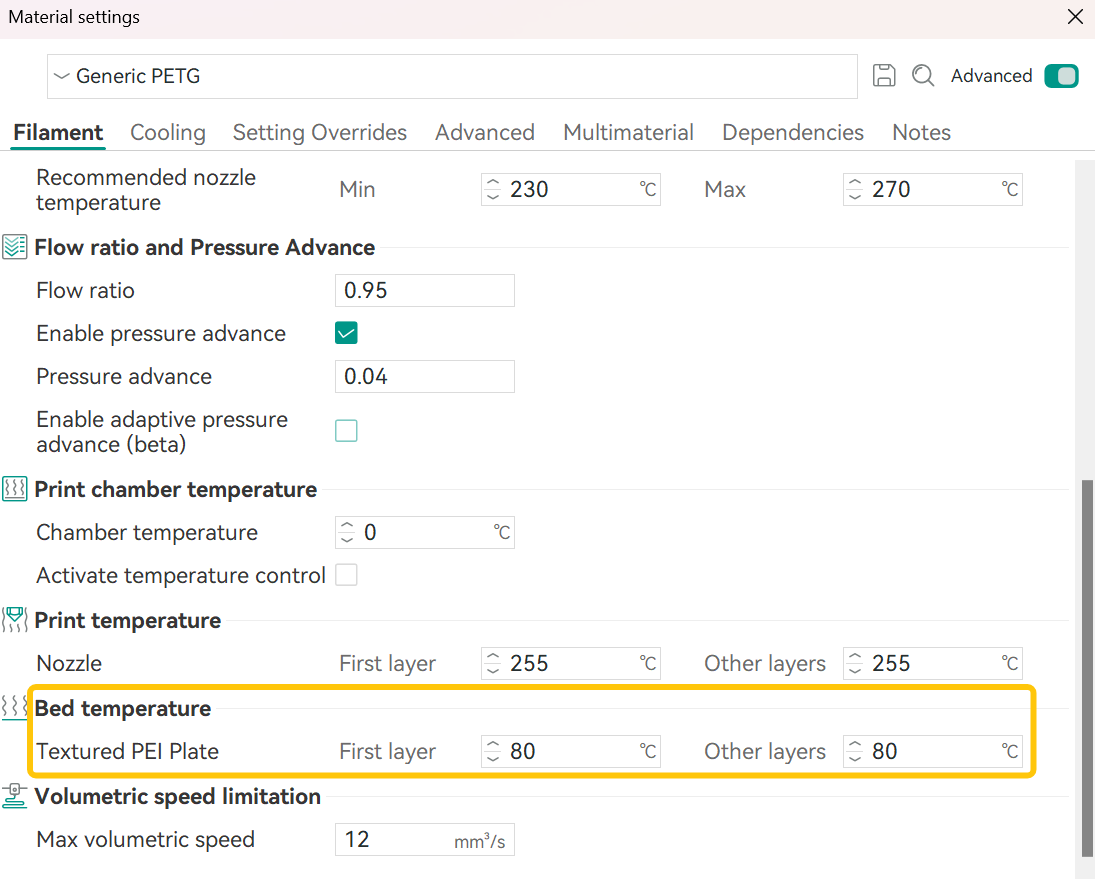The image size is (1095, 879).
Task: Go to the Multimaterial tab
Action: (628, 133)
